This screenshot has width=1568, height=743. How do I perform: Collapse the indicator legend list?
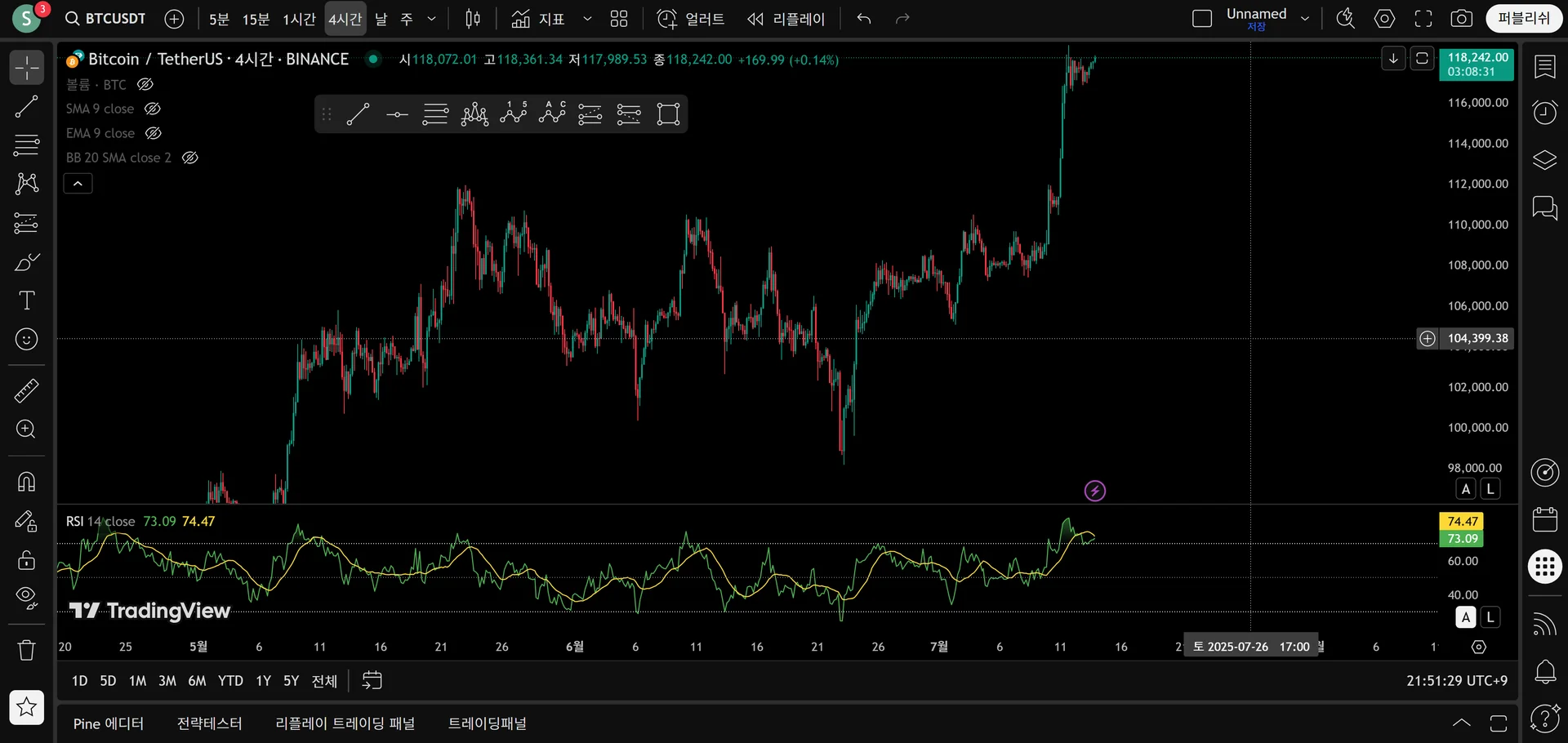[78, 184]
